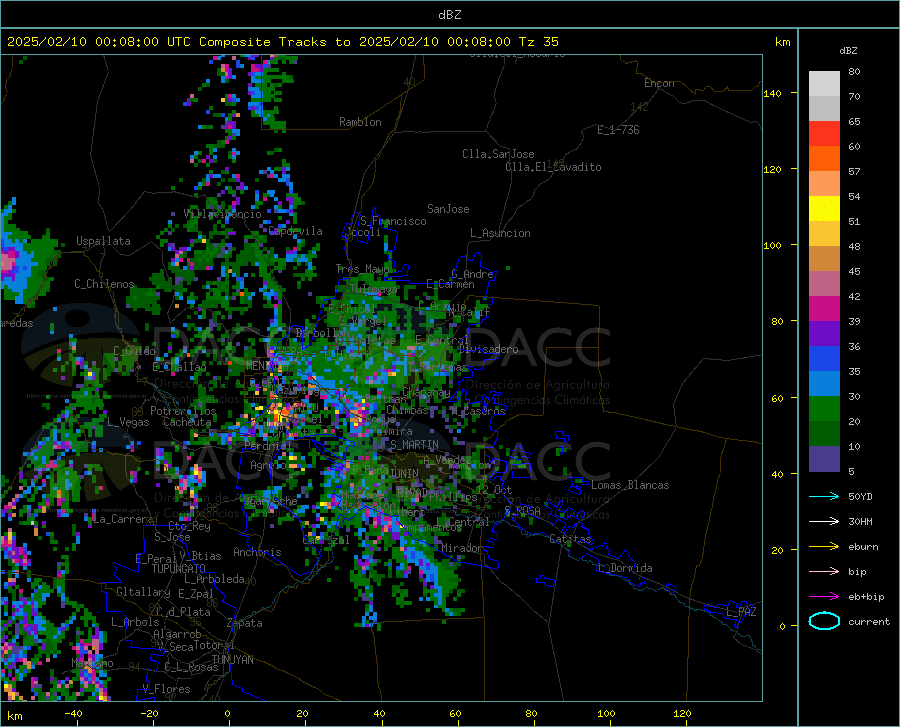900x727 pixels.
Task: Click the S_Francisco place label
Action: (393, 221)
